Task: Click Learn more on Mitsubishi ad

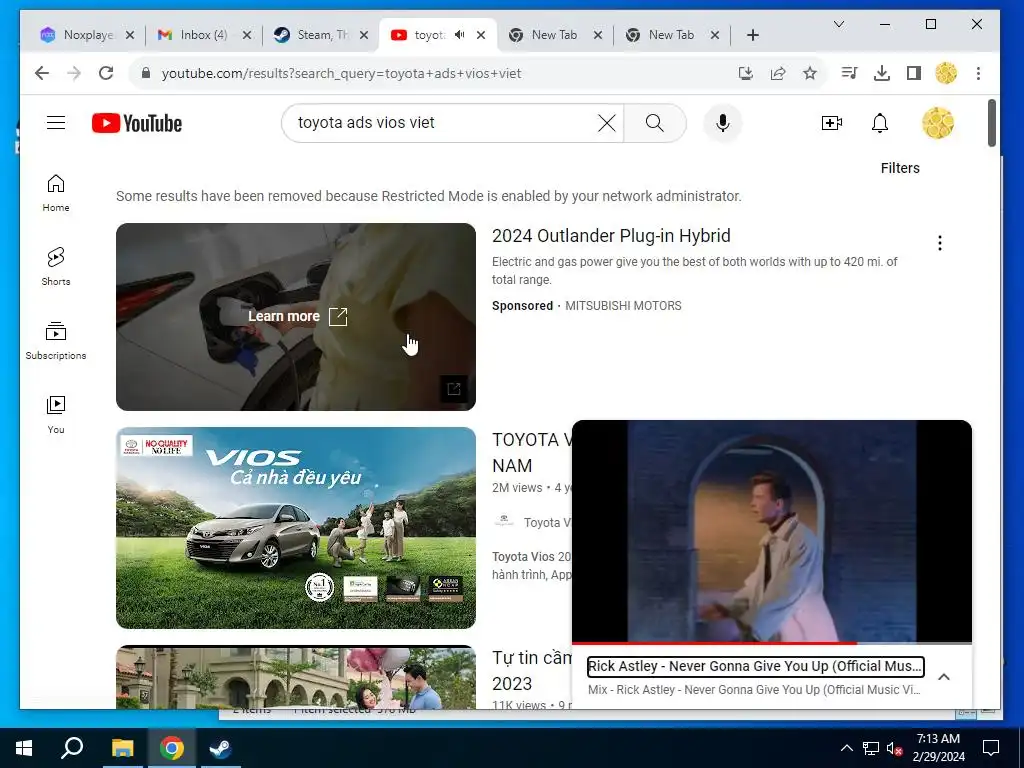Action: click(x=297, y=316)
